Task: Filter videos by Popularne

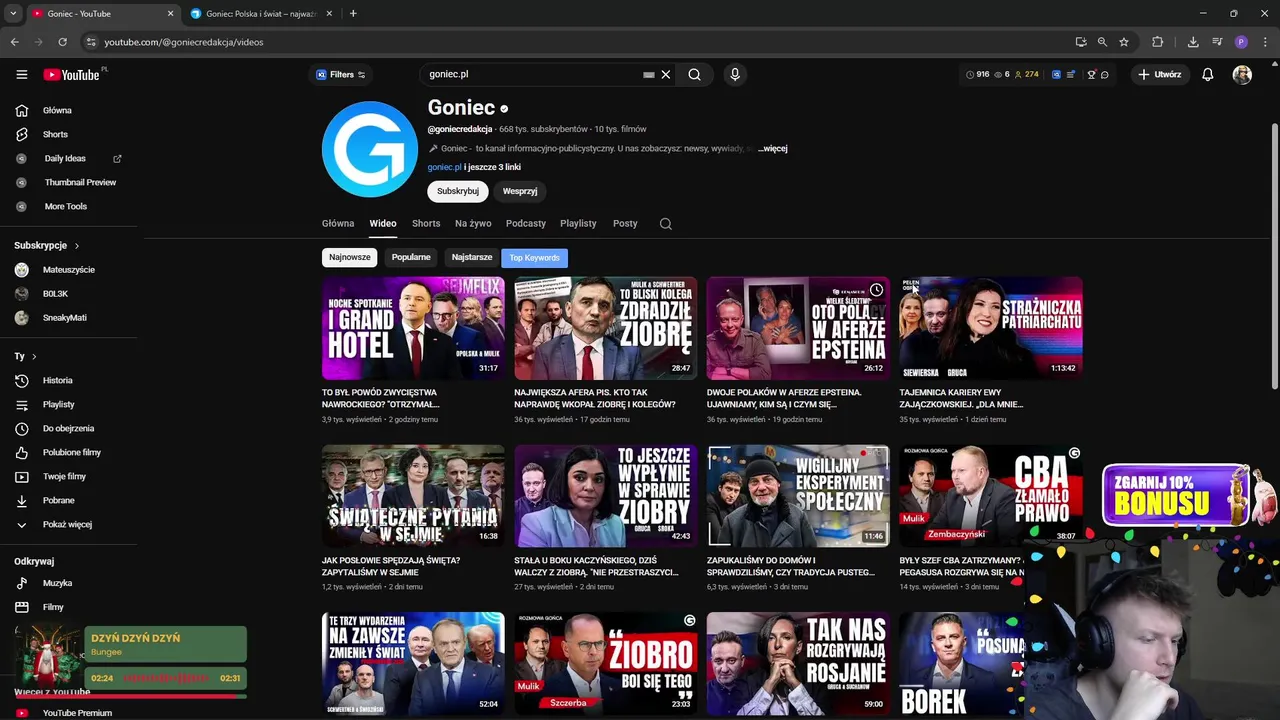Action: pyautogui.click(x=411, y=257)
